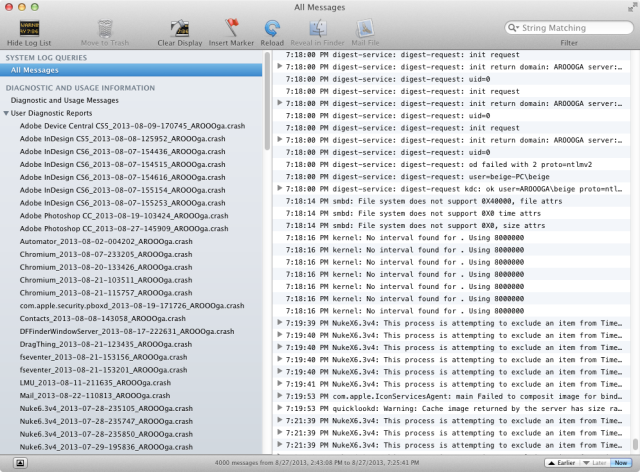Viewport: 640px width, 472px height.
Task: Toggle full screen with the corner arrows icon
Action: 632,7
